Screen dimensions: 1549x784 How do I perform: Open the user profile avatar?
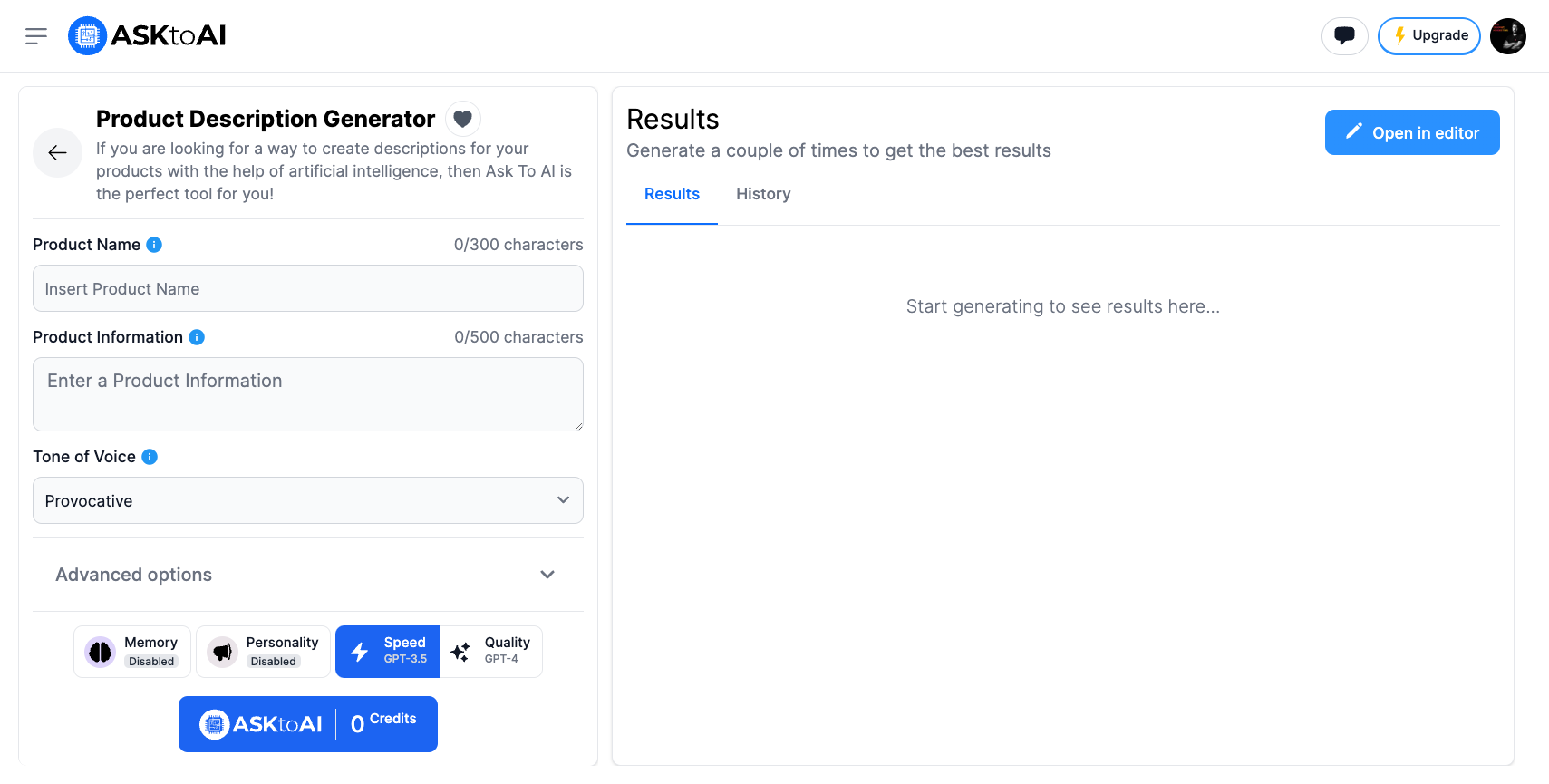tap(1508, 36)
